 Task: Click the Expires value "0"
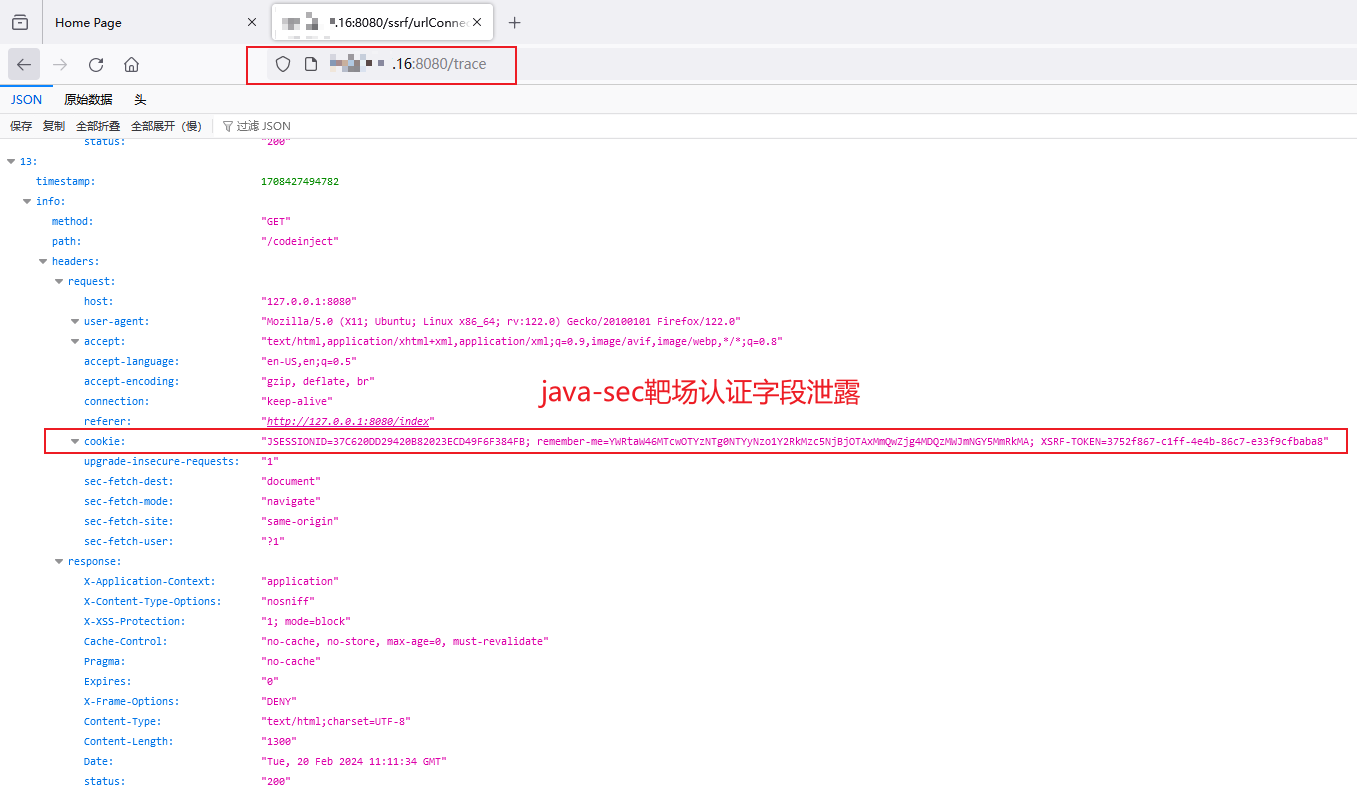tap(270, 681)
